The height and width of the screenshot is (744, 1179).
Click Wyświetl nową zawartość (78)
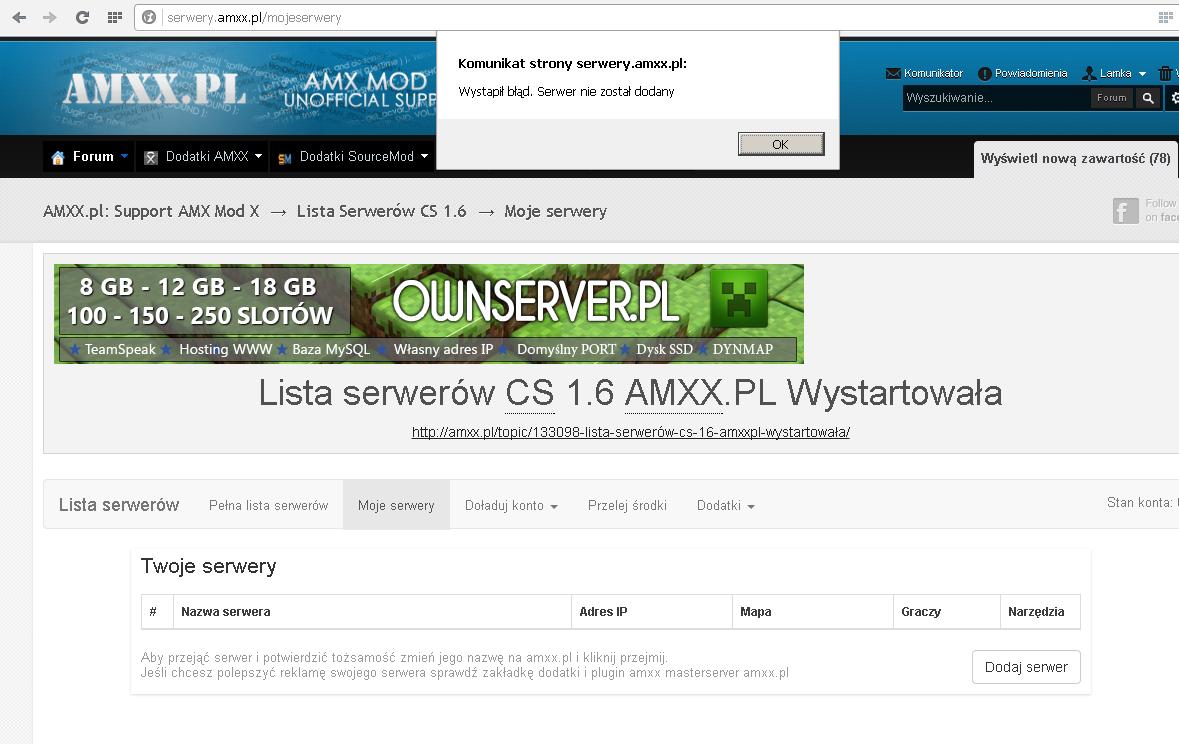(x=1075, y=159)
